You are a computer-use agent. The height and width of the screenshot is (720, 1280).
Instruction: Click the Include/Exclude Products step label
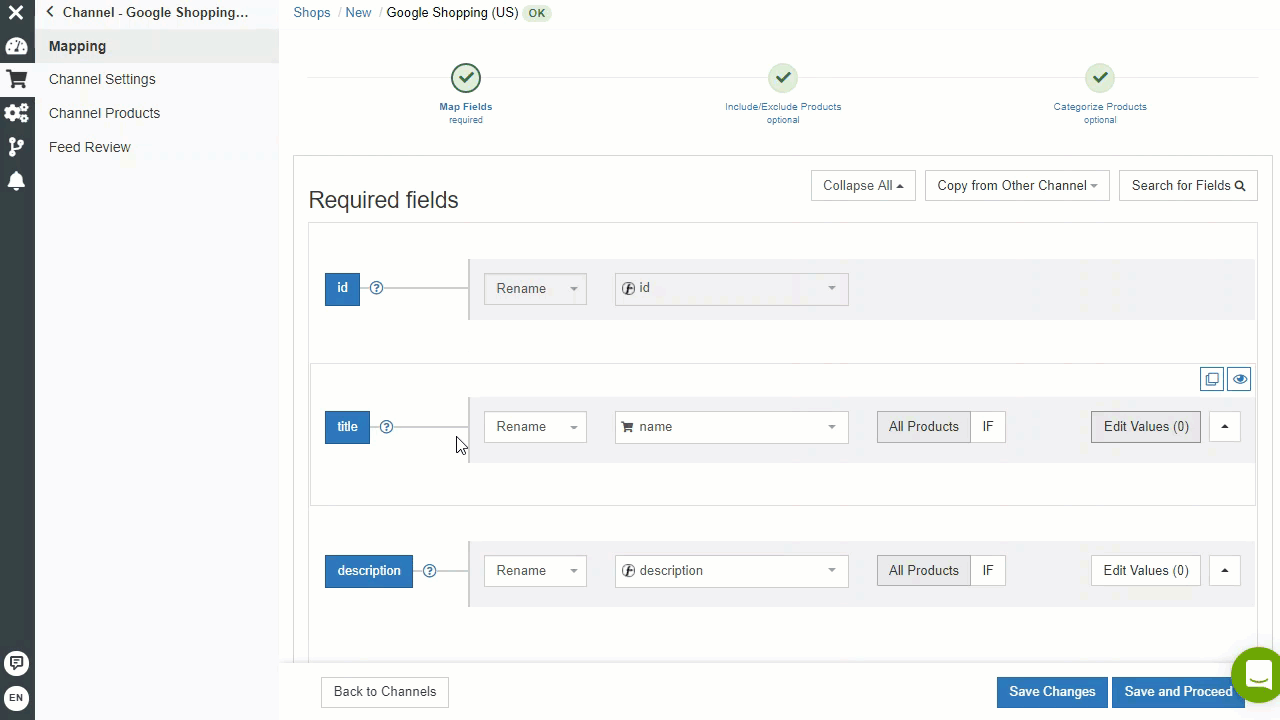pos(783,107)
